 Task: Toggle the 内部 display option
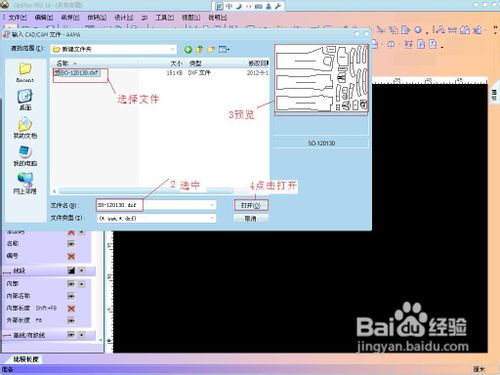[x=71, y=284]
